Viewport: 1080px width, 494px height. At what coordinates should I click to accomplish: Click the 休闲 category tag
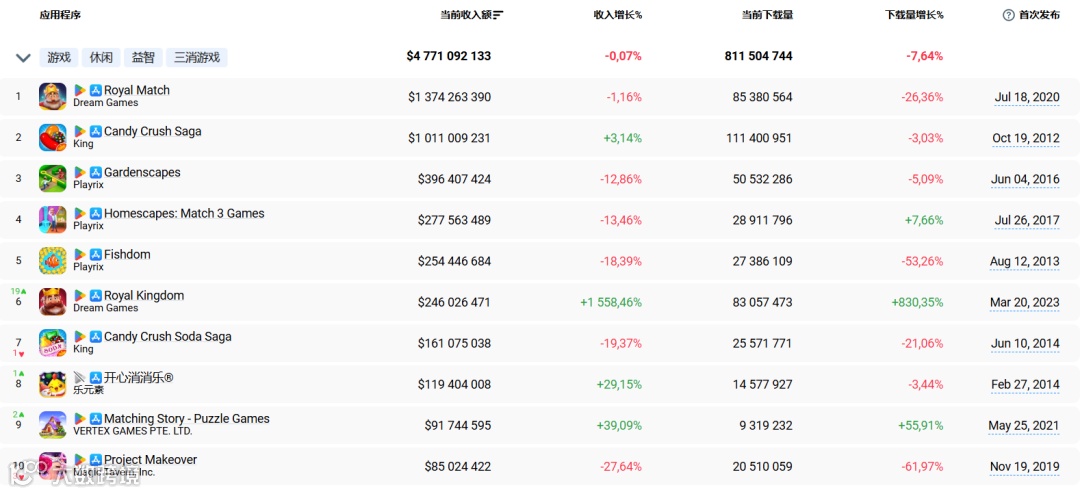(x=101, y=57)
